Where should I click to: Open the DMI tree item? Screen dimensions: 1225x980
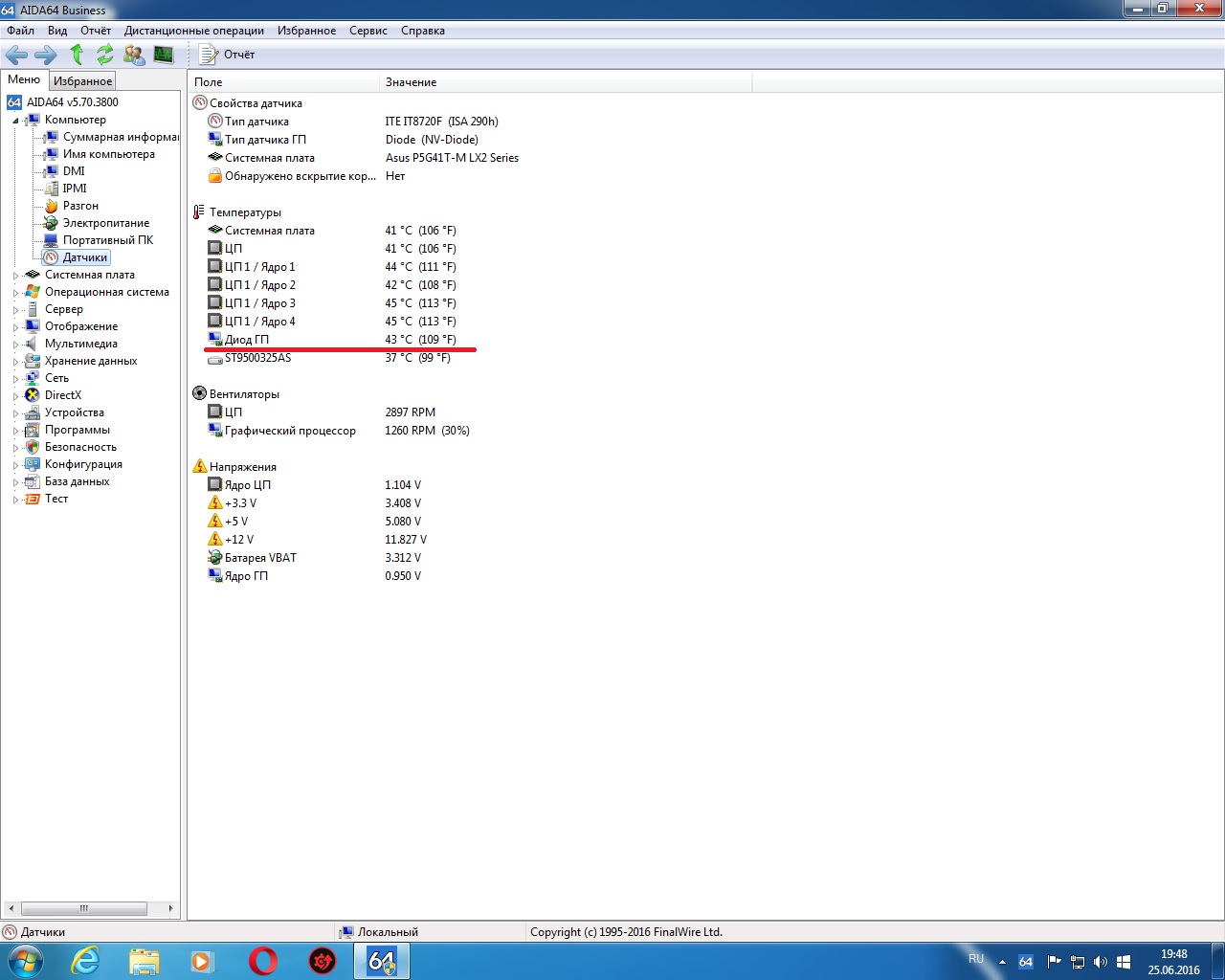click(74, 171)
